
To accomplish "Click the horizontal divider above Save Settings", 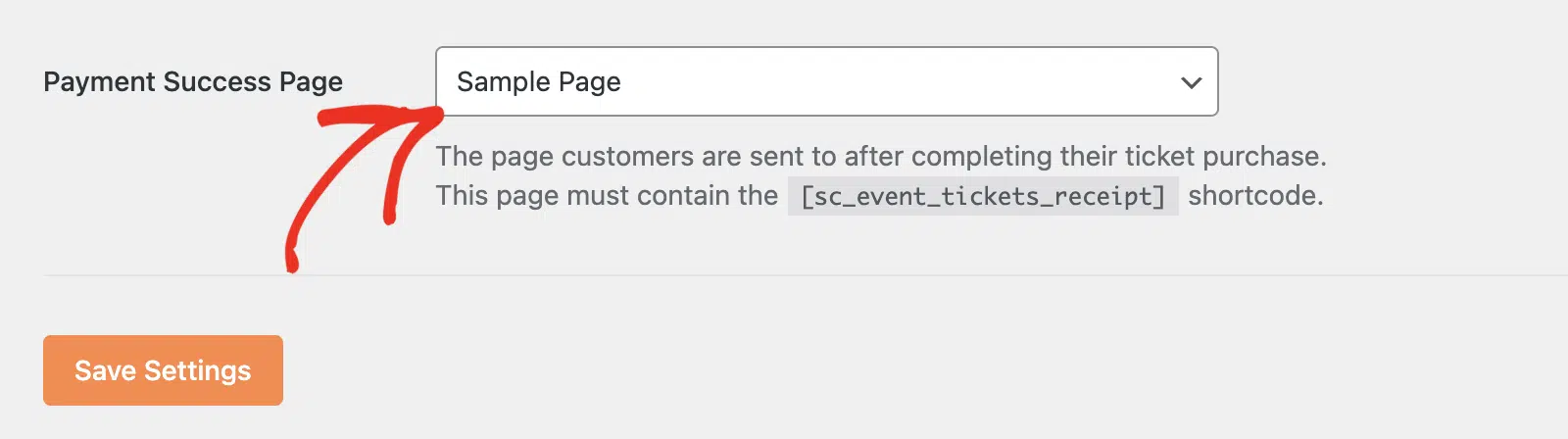I will 806,275.
